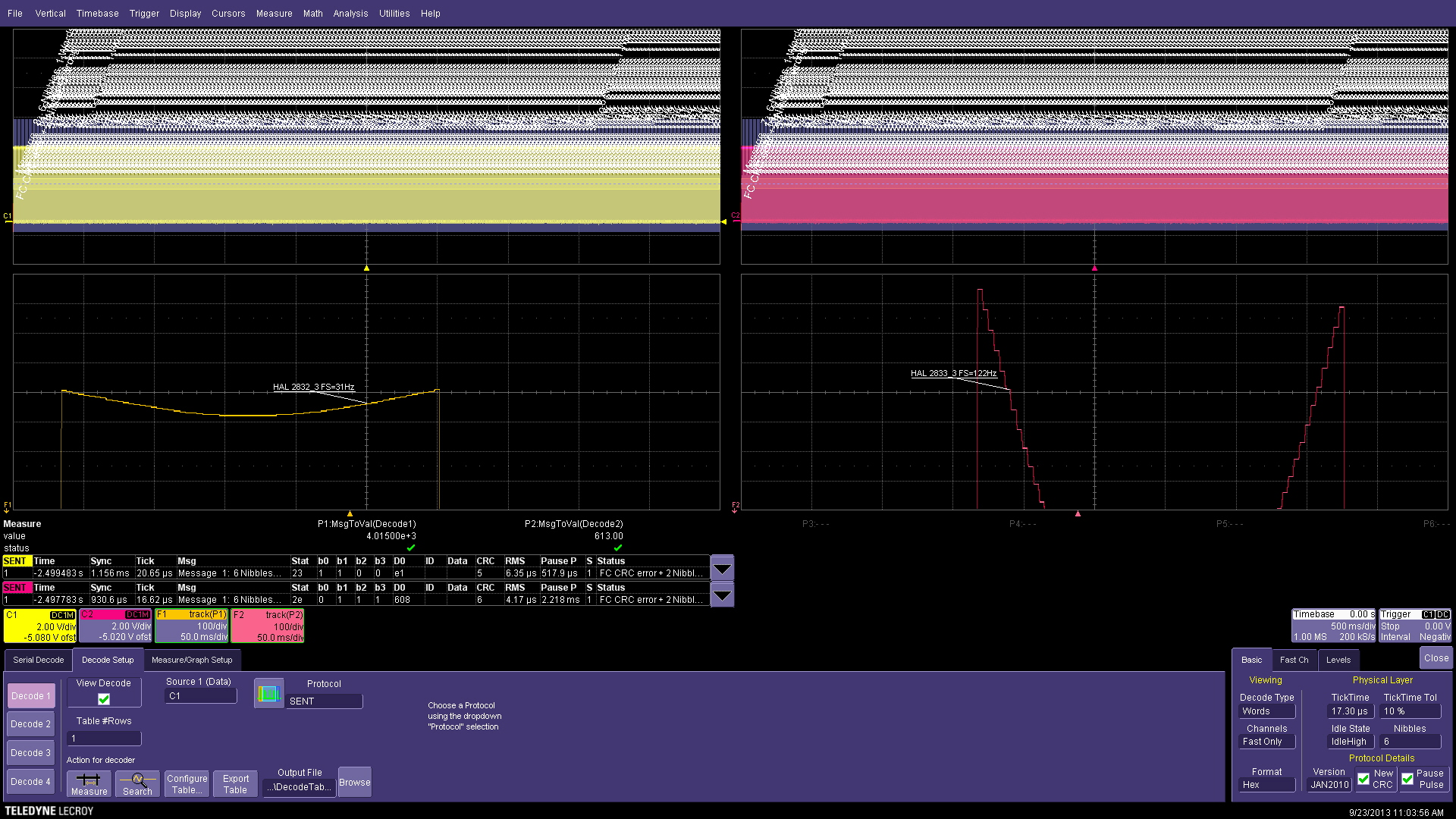Image resolution: width=1456 pixels, height=819 pixels.
Task: Open the Trigger descriptor box
Action: coord(1414,626)
